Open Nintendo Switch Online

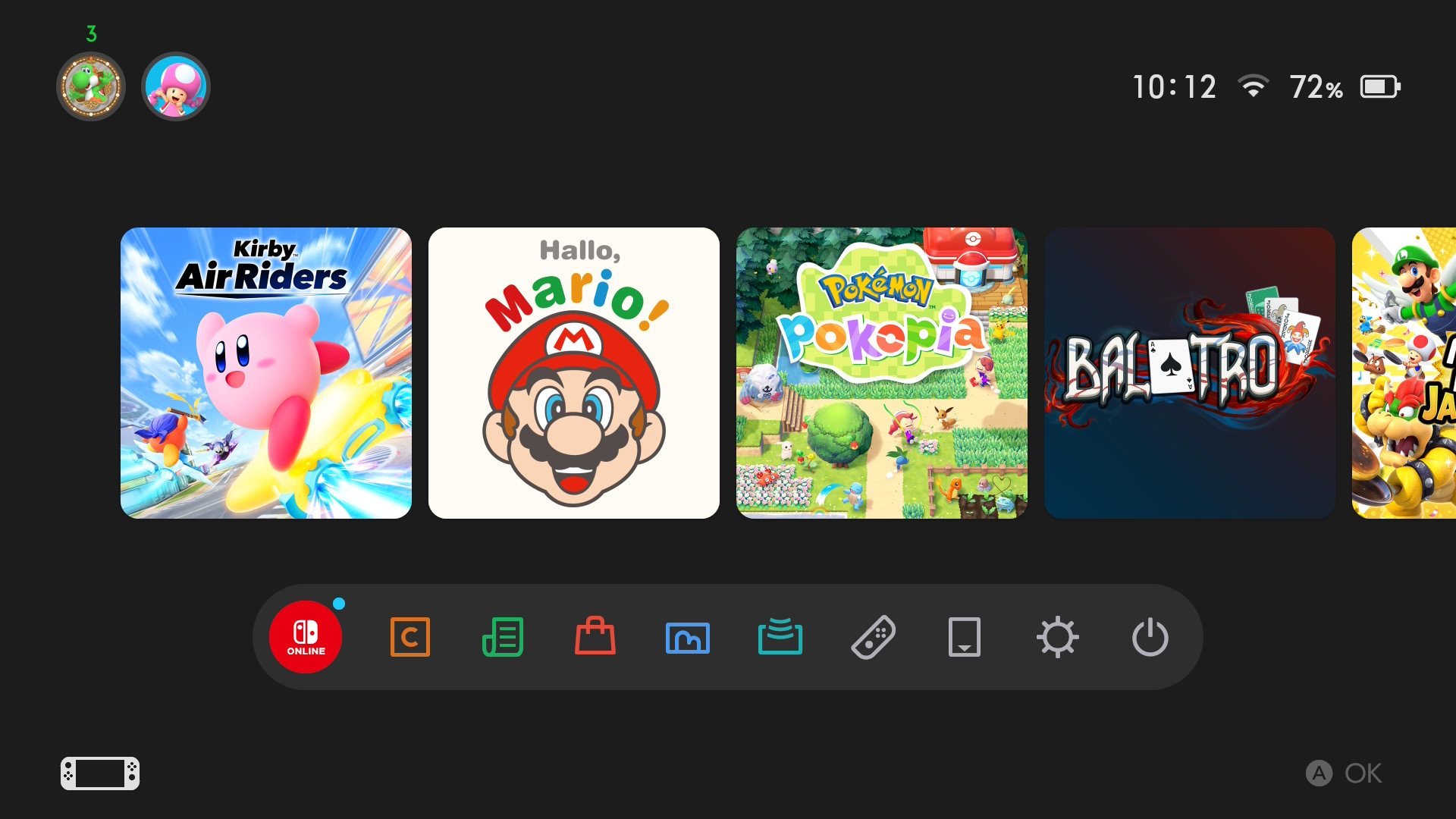[306, 637]
